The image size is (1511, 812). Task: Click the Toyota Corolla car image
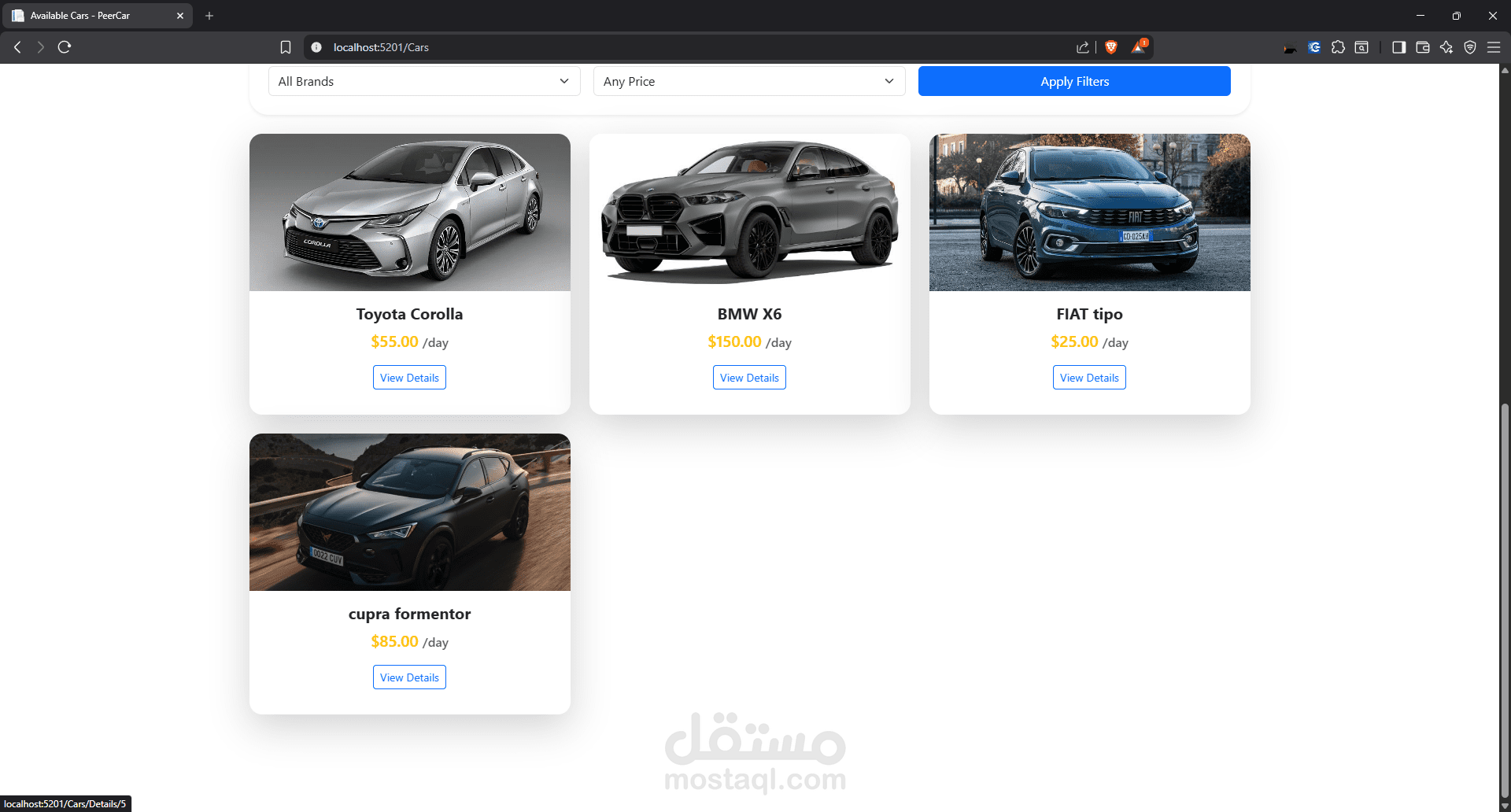pos(410,212)
